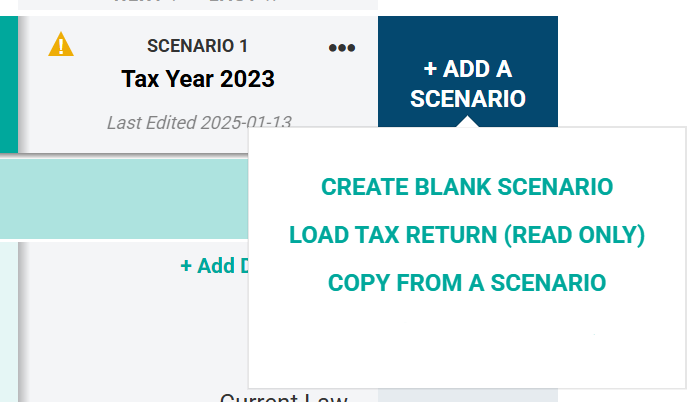The width and height of the screenshot is (700, 402).
Task: Click the SCENARIO 1 heading label
Action: pyautogui.click(x=197, y=45)
